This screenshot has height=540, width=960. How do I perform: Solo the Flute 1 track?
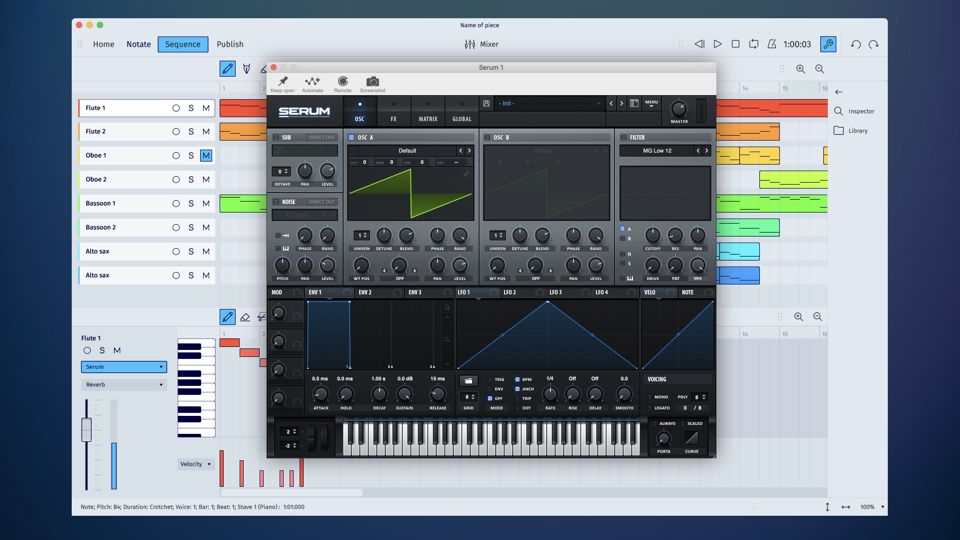pyautogui.click(x=191, y=108)
